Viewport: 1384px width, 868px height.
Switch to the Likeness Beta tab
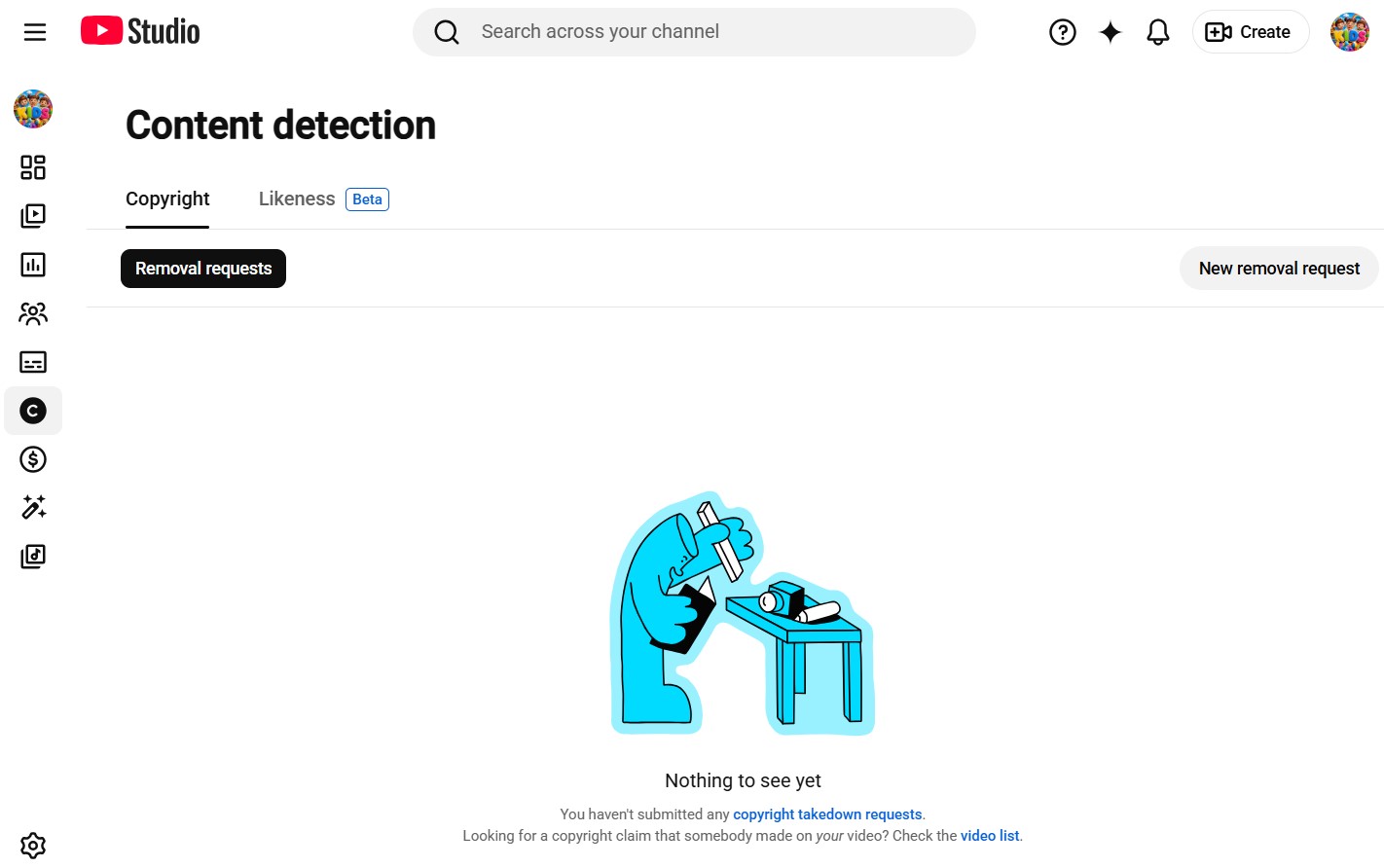323,199
